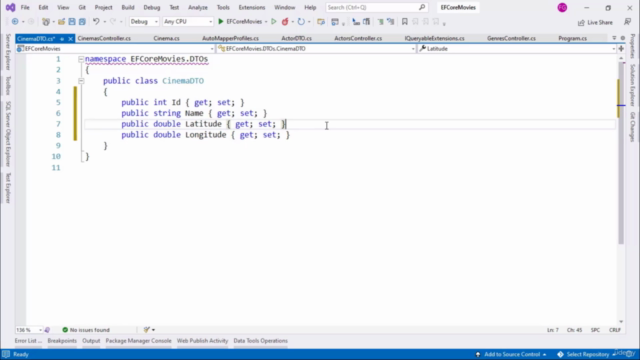Open the Error List panel tab
Image resolution: width=640 pixels, height=360 pixels.
(28, 341)
